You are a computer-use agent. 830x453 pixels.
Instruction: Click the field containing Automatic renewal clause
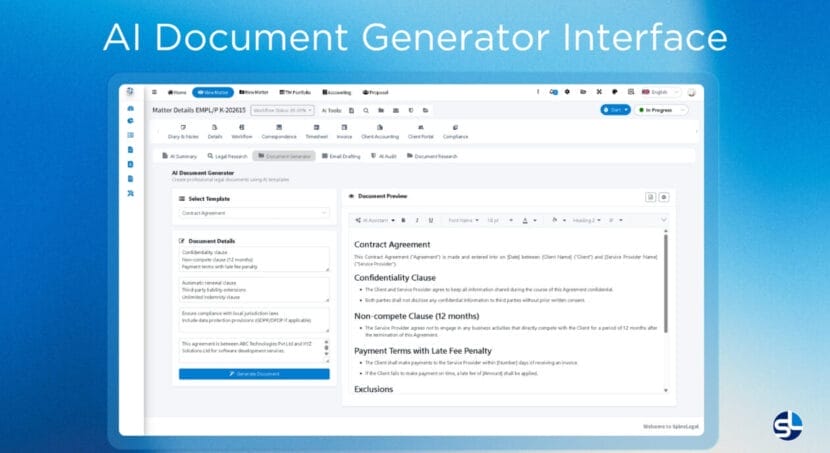pos(254,290)
